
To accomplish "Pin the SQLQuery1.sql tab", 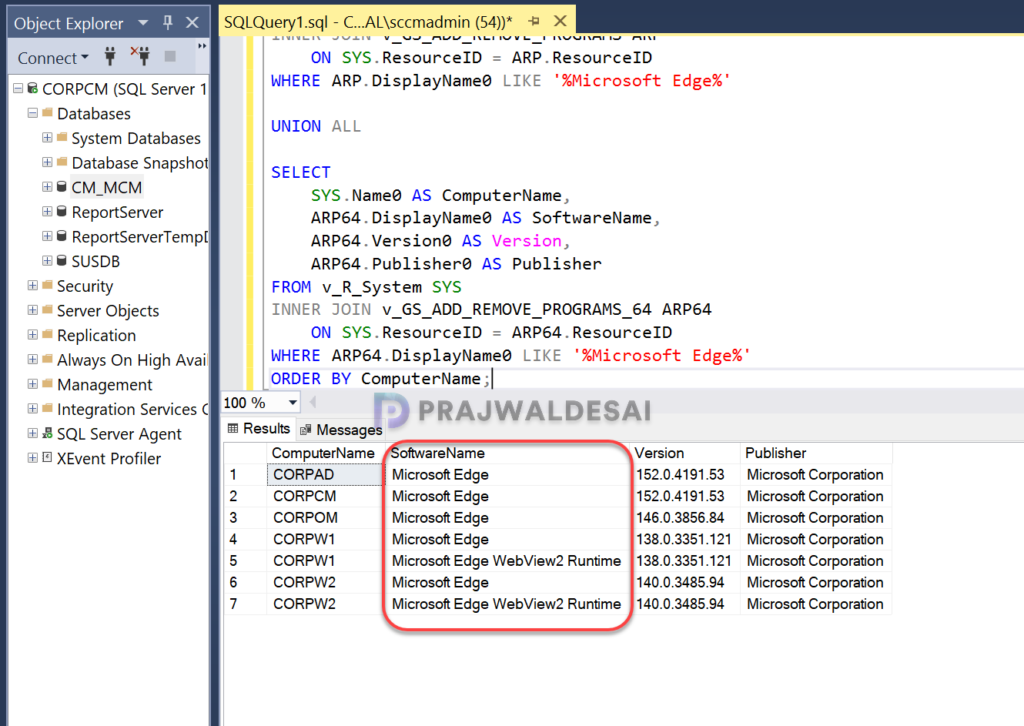I will click(534, 21).
